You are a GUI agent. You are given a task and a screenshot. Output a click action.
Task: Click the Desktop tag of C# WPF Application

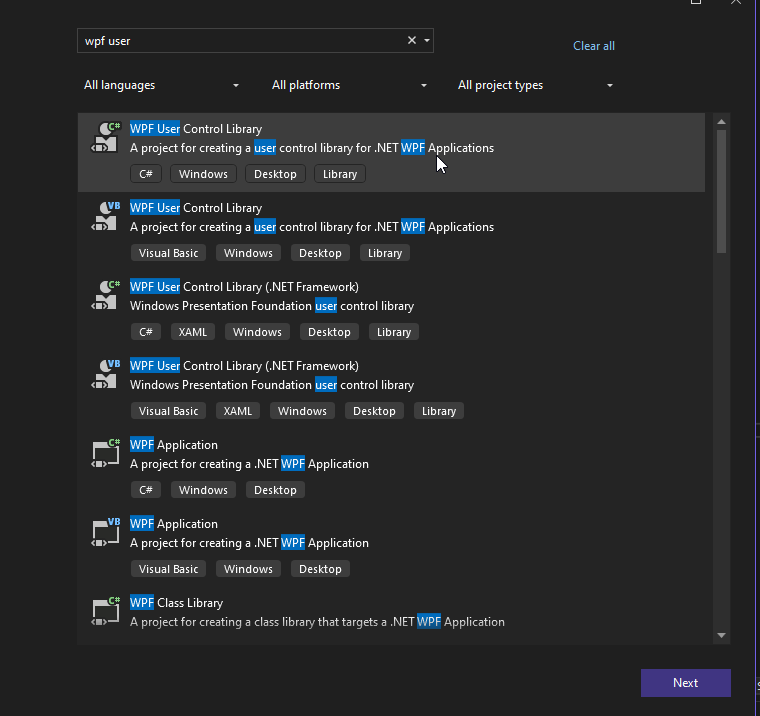[275, 490]
